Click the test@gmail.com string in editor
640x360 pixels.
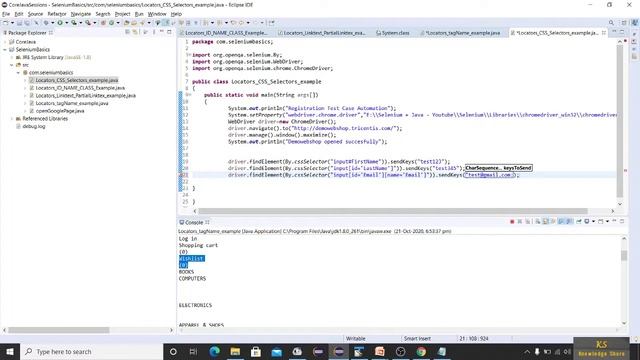pos(490,175)
